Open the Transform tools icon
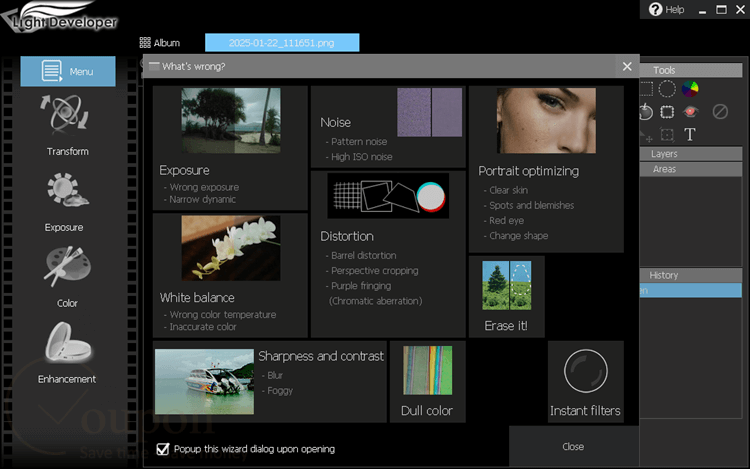 (x=64, y=114)
